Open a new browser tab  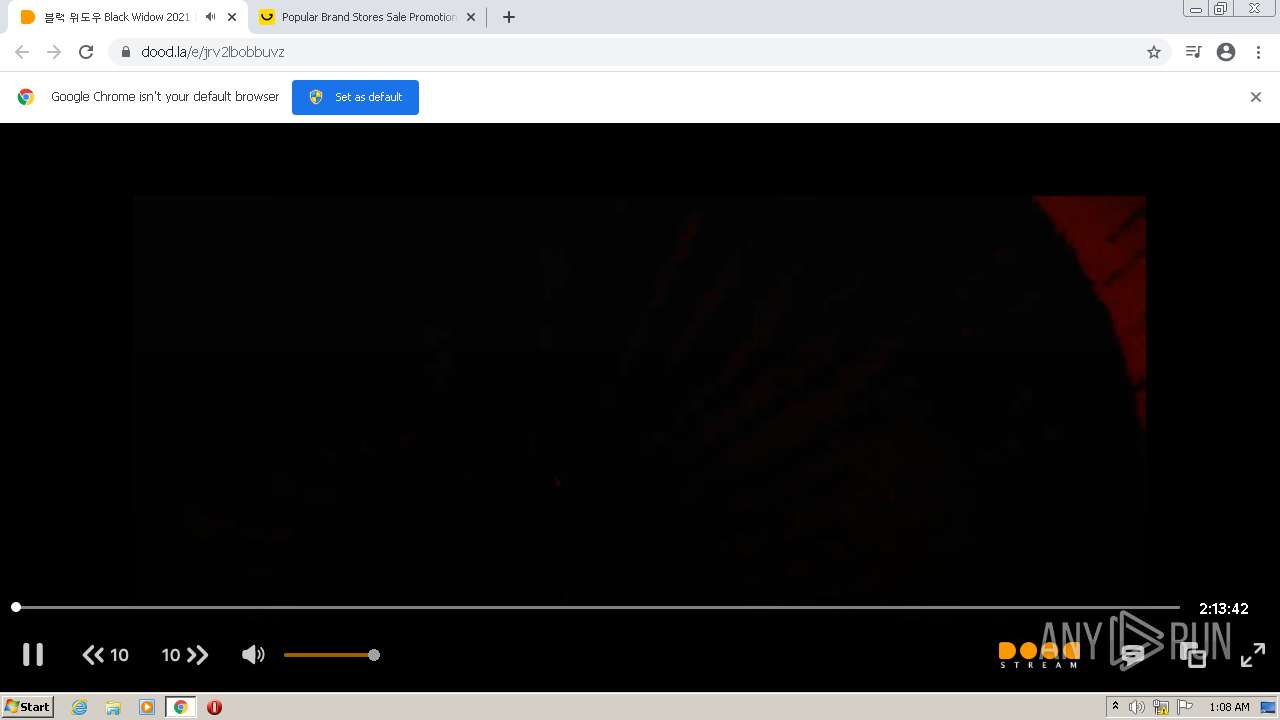coord(509,17)
